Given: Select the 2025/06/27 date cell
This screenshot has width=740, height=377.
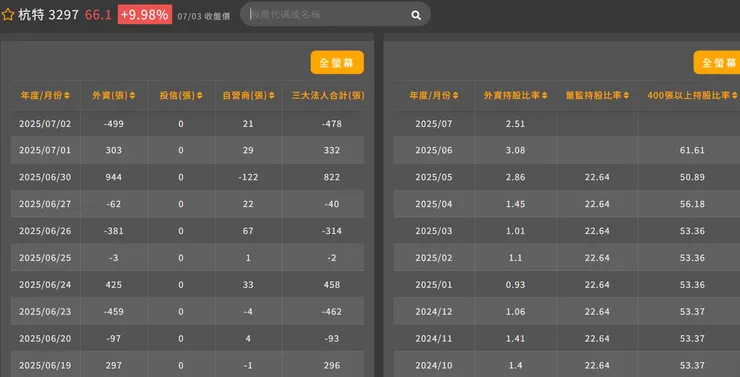Looking at the screenshot, I should (45, 204).
